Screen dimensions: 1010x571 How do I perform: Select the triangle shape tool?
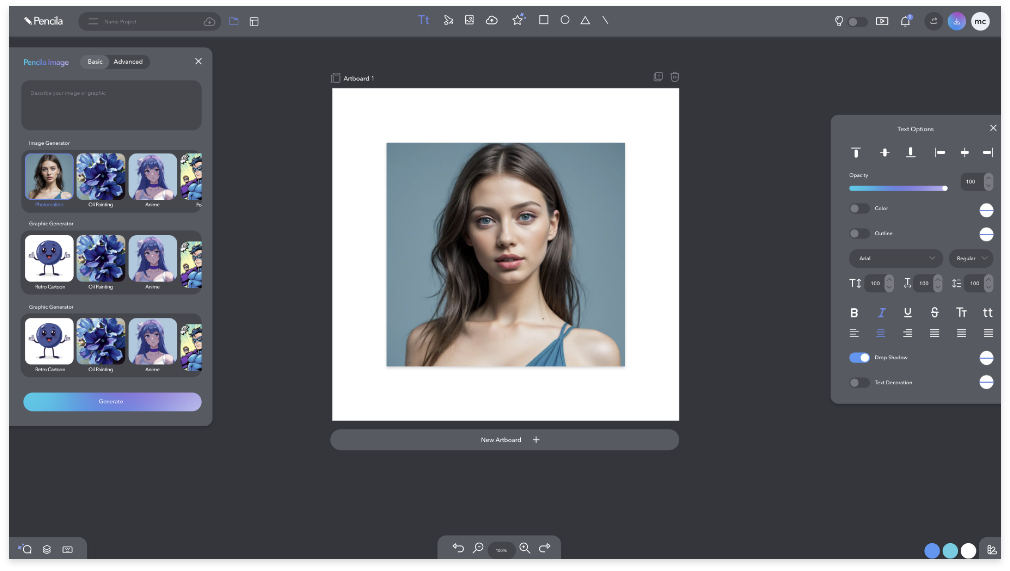coord(585,20)
